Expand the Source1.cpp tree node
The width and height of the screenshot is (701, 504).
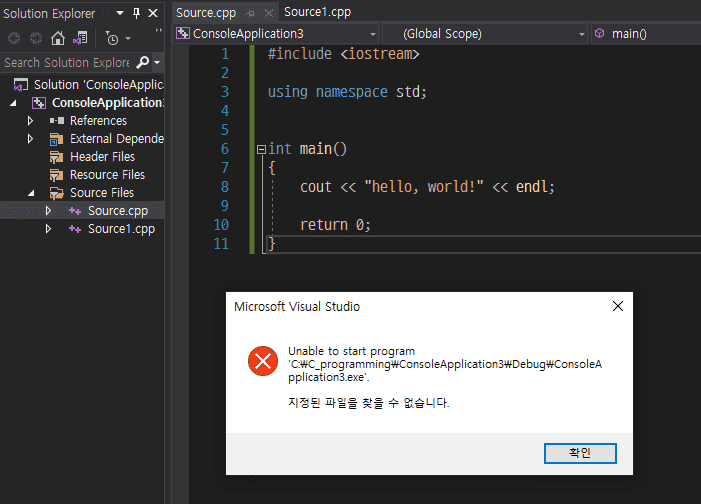point(48,229)
